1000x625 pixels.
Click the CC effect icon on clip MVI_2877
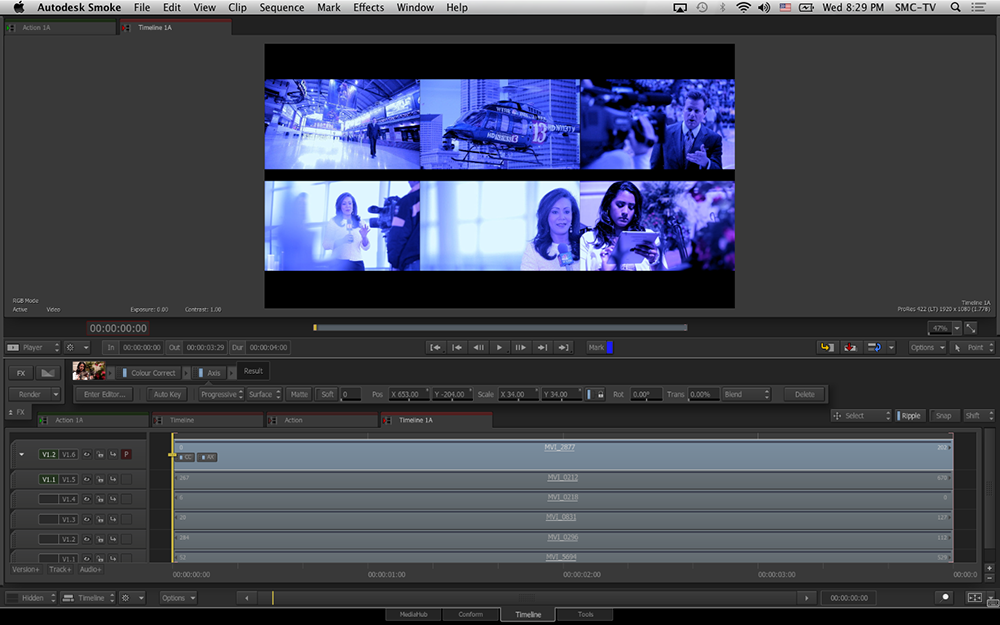click(x=187, y=457)
